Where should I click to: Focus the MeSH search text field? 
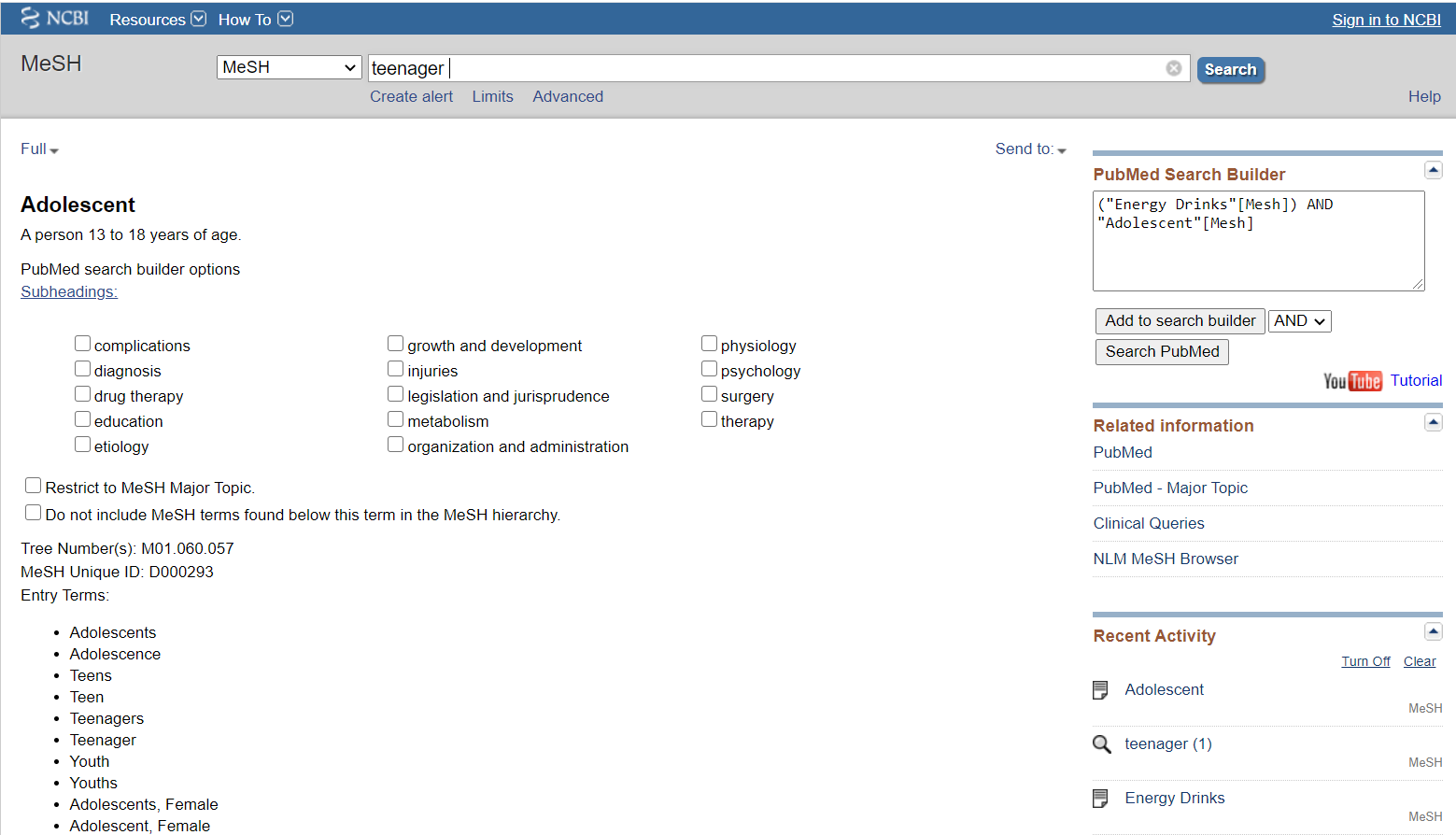pos(766,68)
